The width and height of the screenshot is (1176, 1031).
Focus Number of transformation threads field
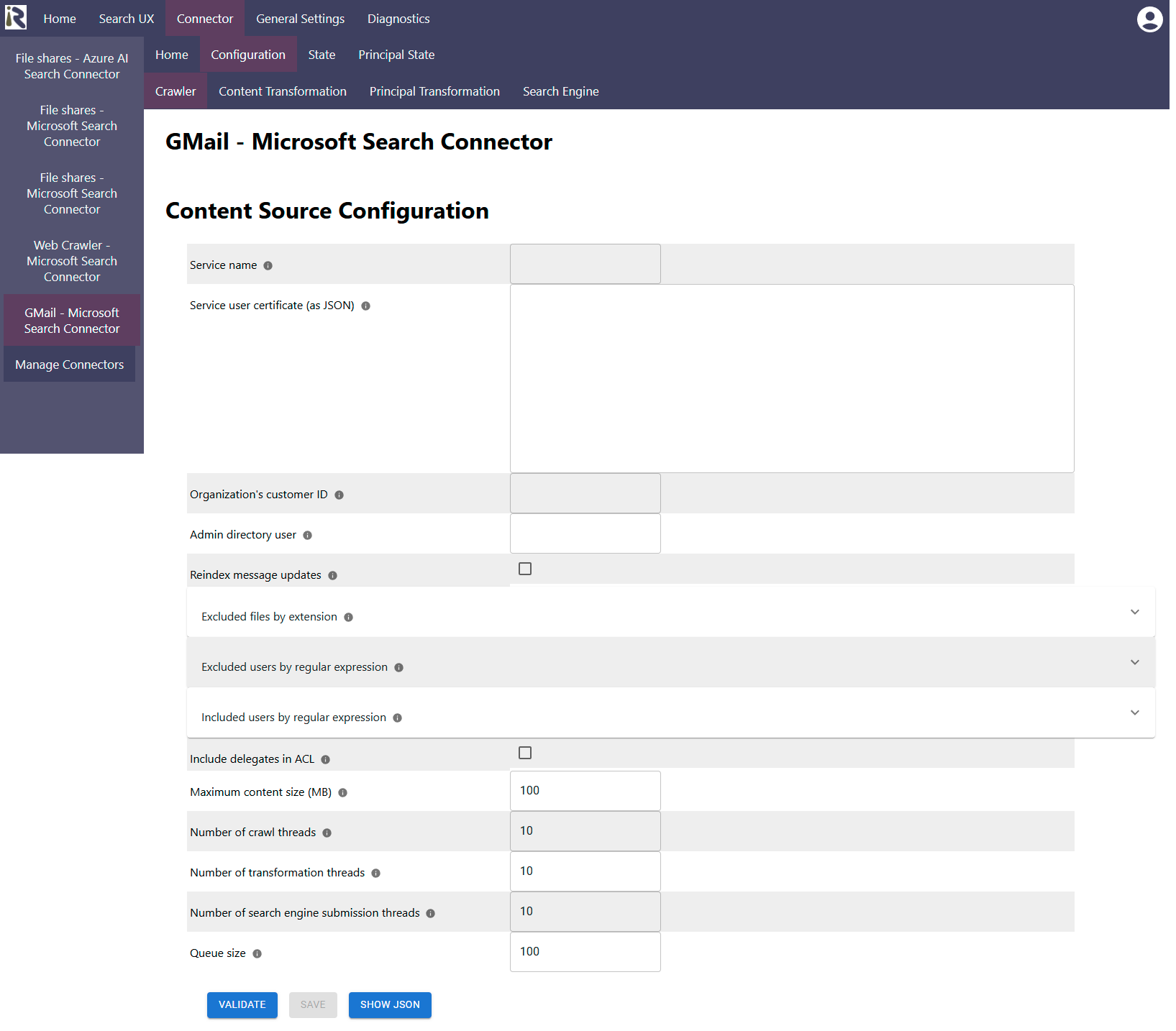tap(585, 871)
